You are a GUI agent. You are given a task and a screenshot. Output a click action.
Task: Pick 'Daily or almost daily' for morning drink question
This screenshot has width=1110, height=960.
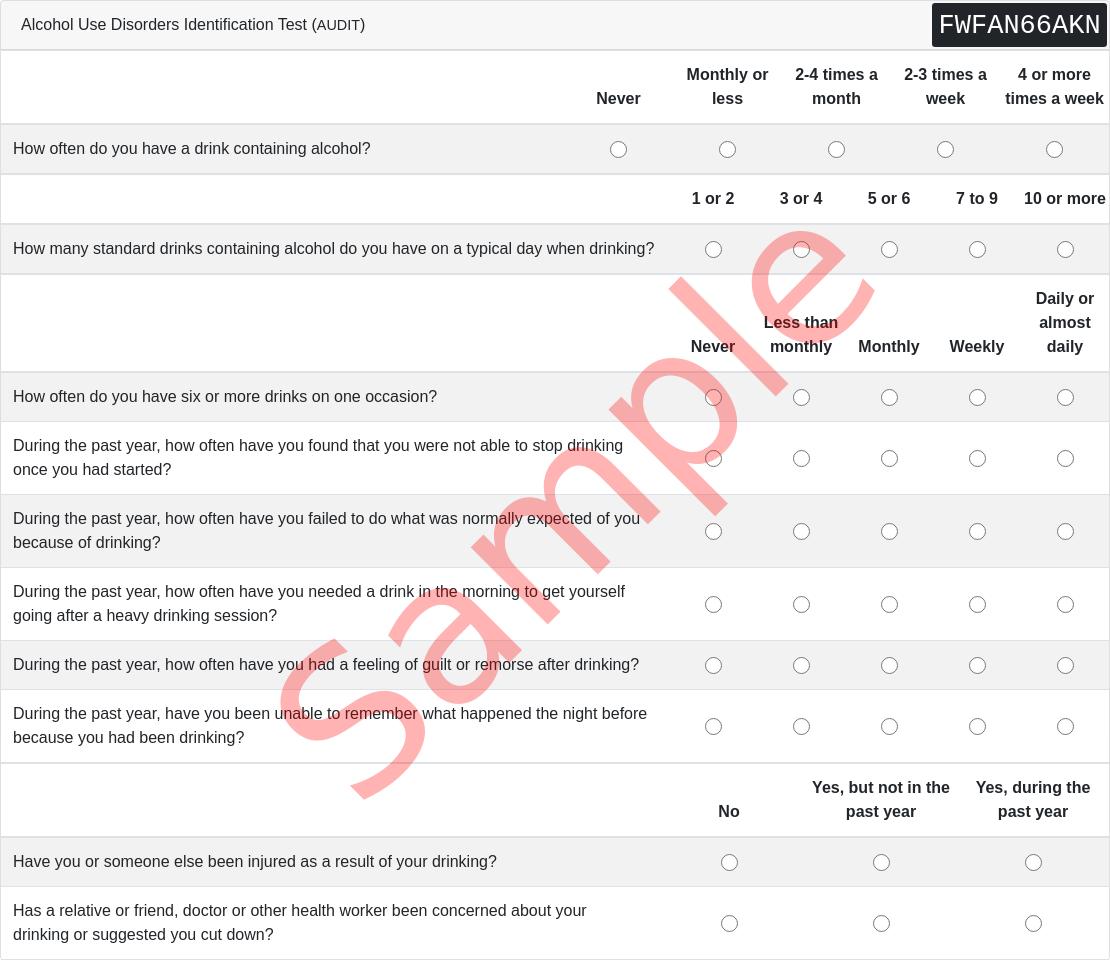click(x=1065, y=604)
